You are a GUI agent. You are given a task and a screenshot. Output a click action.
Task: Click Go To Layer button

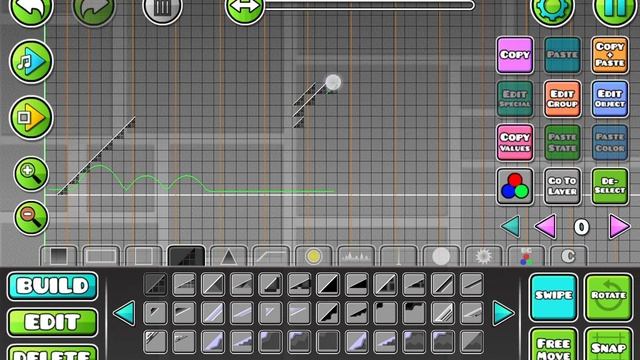[562, 187]
